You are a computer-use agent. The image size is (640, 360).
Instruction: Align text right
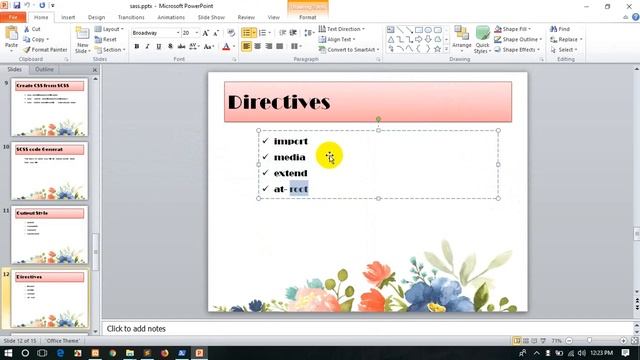point(269,47)
